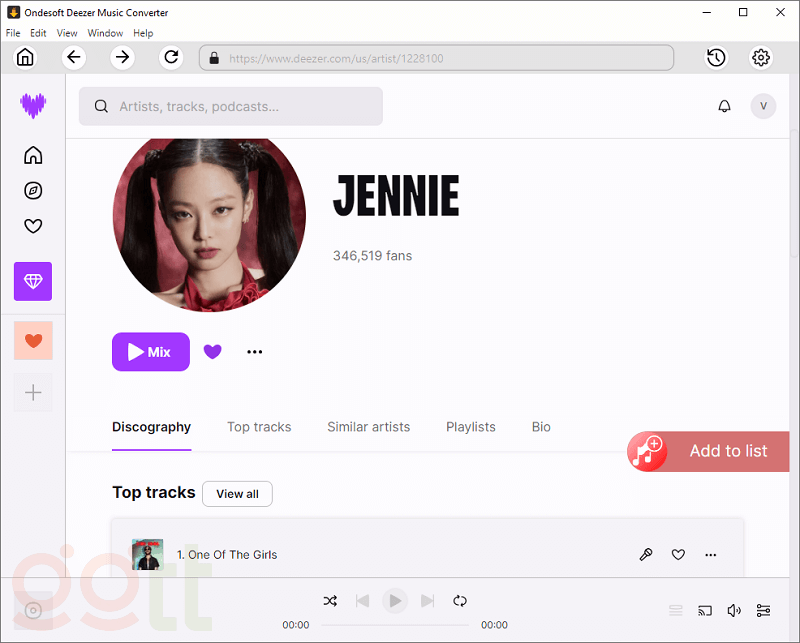Open the notifications bell
This screenshot has height=643, width=800.
point(725,106)
